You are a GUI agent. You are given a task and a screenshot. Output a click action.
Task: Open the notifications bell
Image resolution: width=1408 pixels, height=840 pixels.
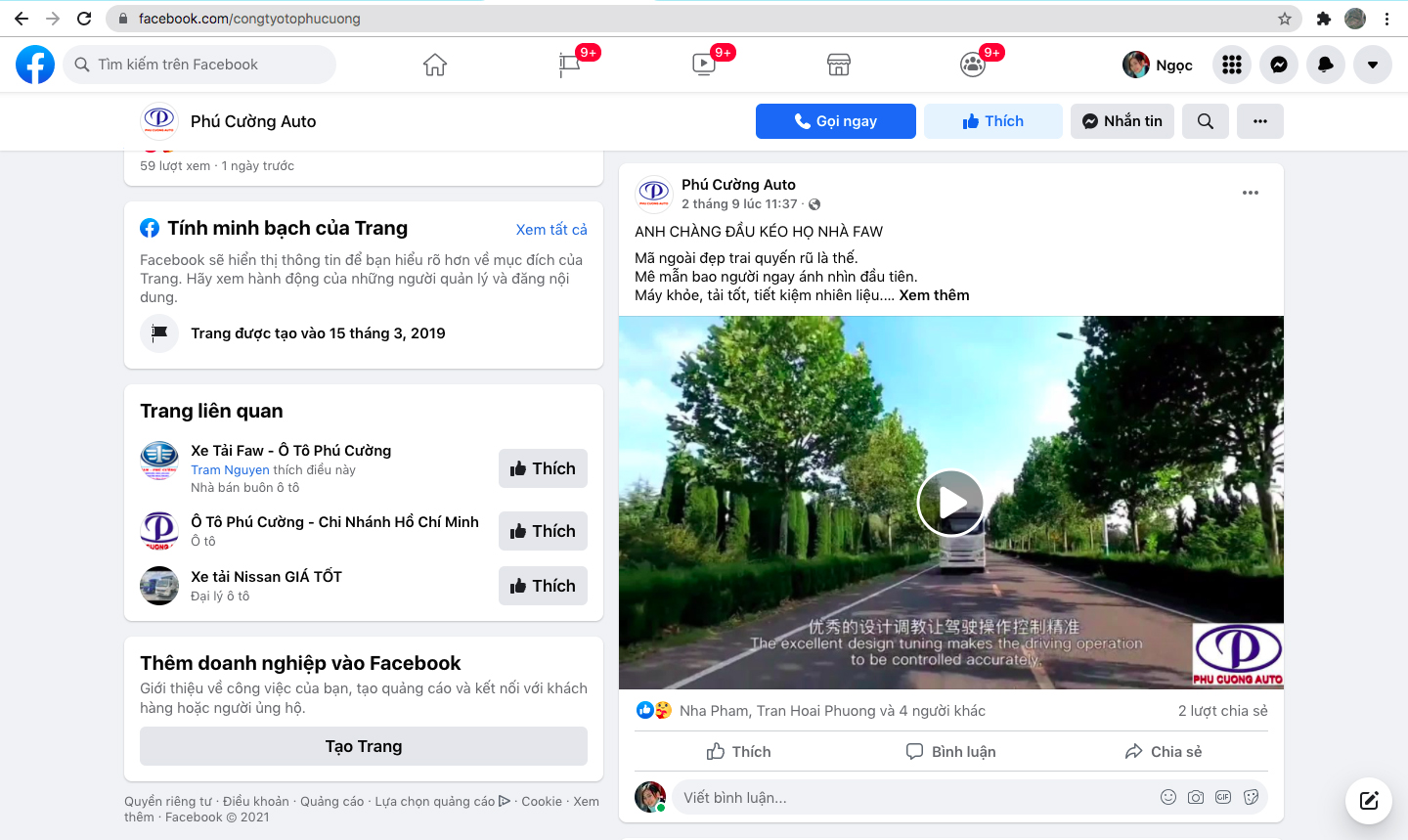[1326, 65]
